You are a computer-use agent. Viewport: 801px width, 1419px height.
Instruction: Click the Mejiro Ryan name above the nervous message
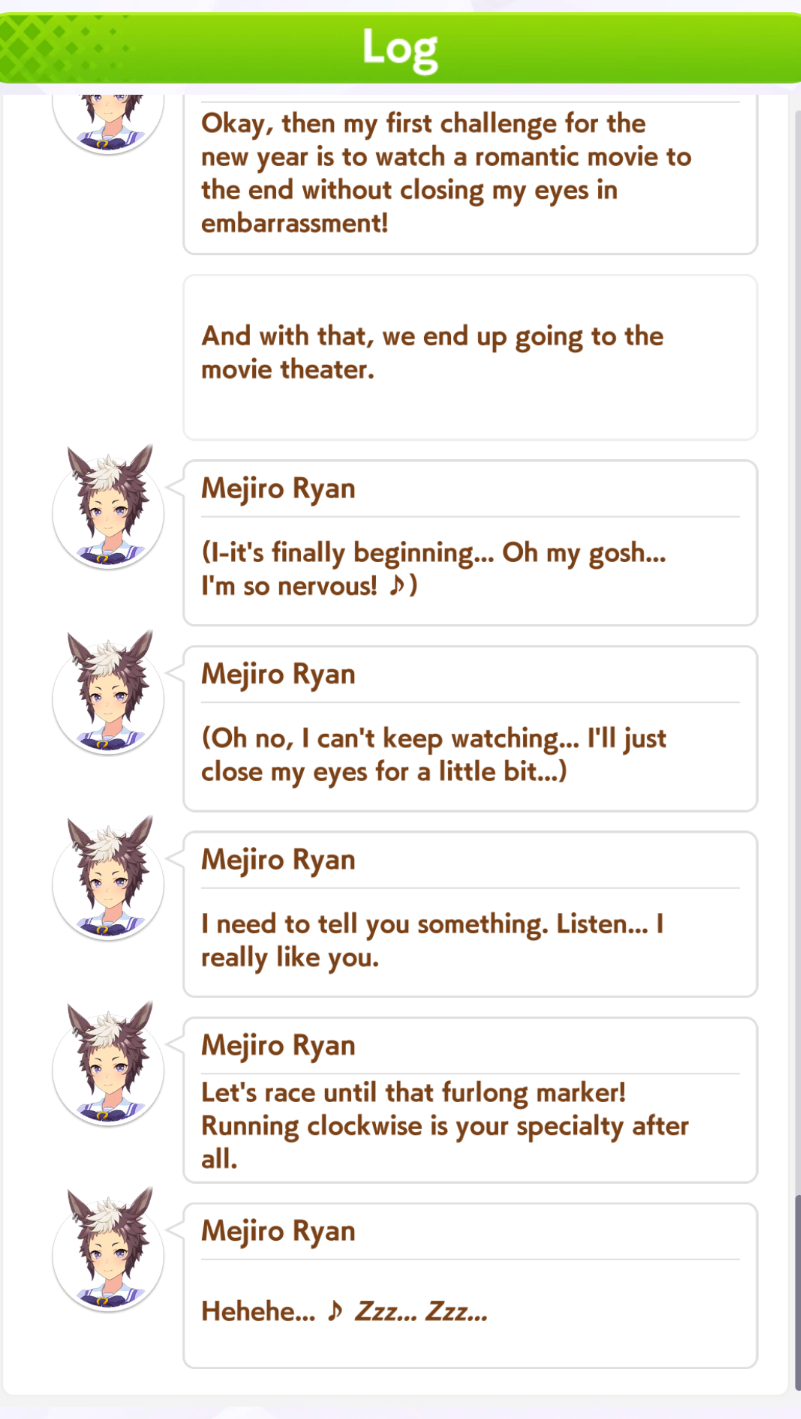click(x=278, y=488)
